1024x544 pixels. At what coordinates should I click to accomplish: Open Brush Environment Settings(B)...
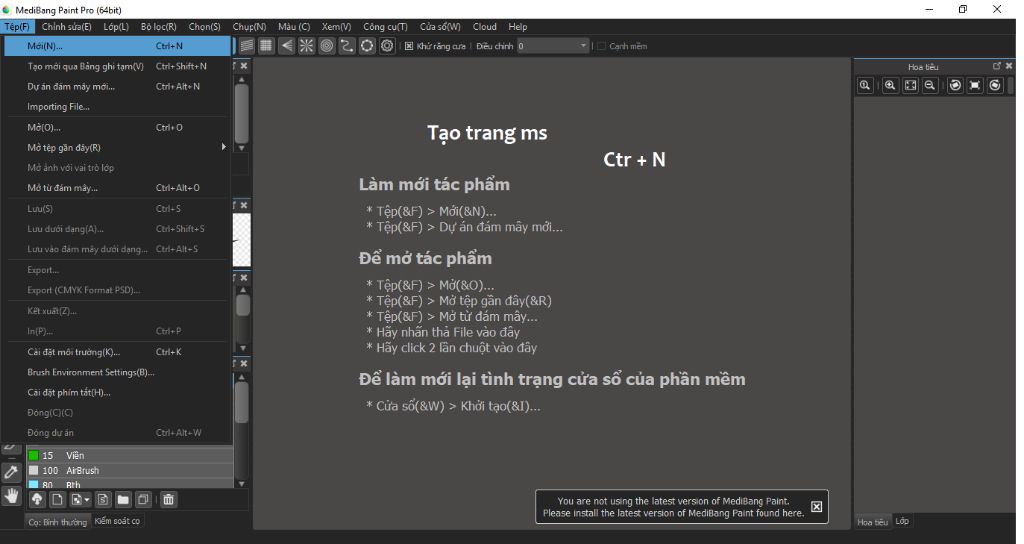coord(118,372)
